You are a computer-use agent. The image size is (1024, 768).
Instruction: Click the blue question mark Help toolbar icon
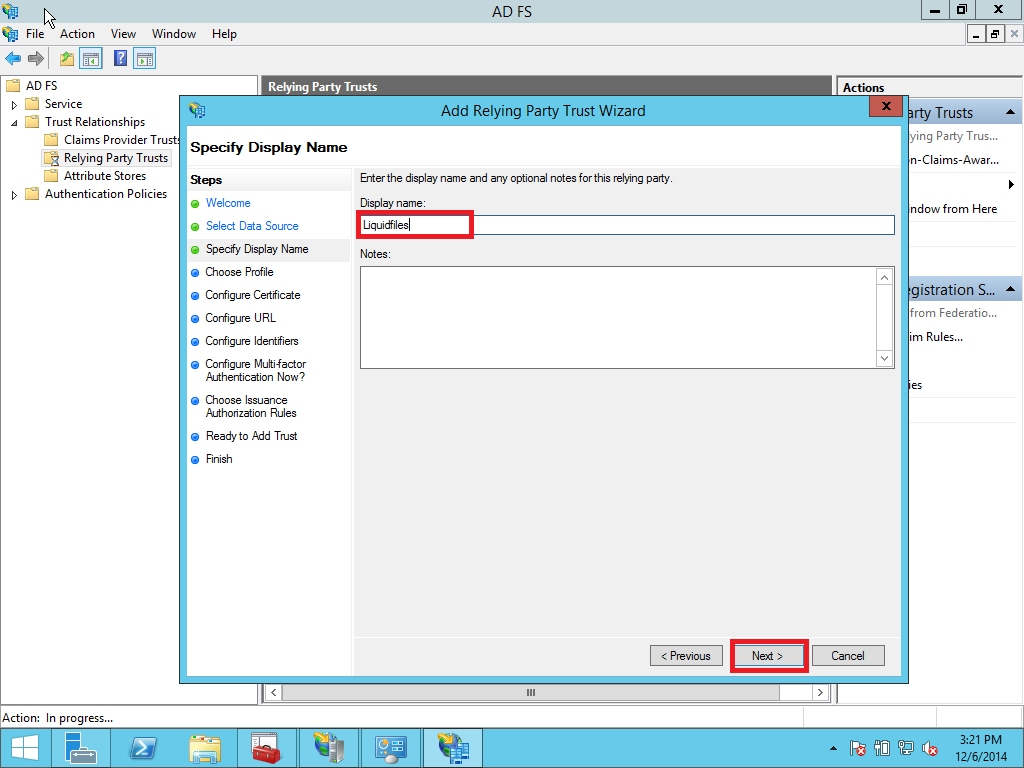pyautogui.click(x=120, y=59)
